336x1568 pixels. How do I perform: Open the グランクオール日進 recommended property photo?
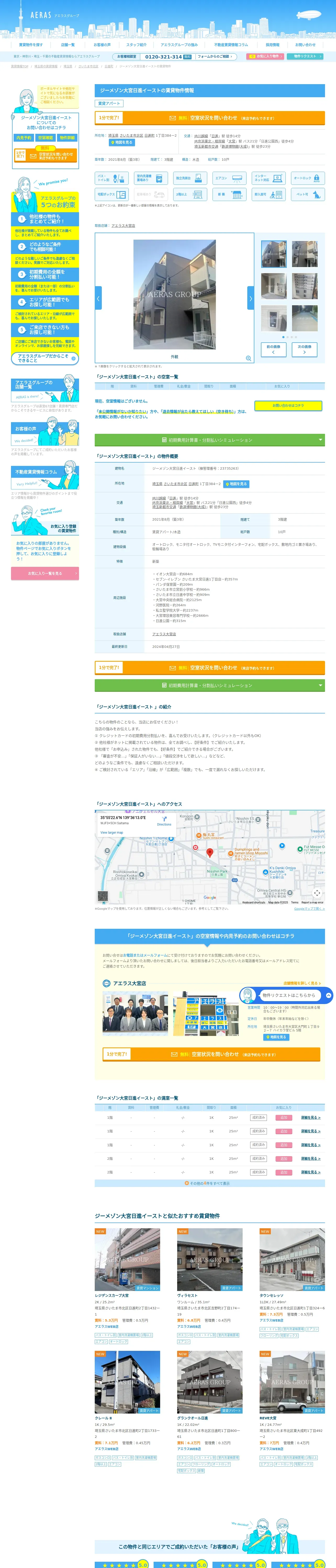[210, 1382]
